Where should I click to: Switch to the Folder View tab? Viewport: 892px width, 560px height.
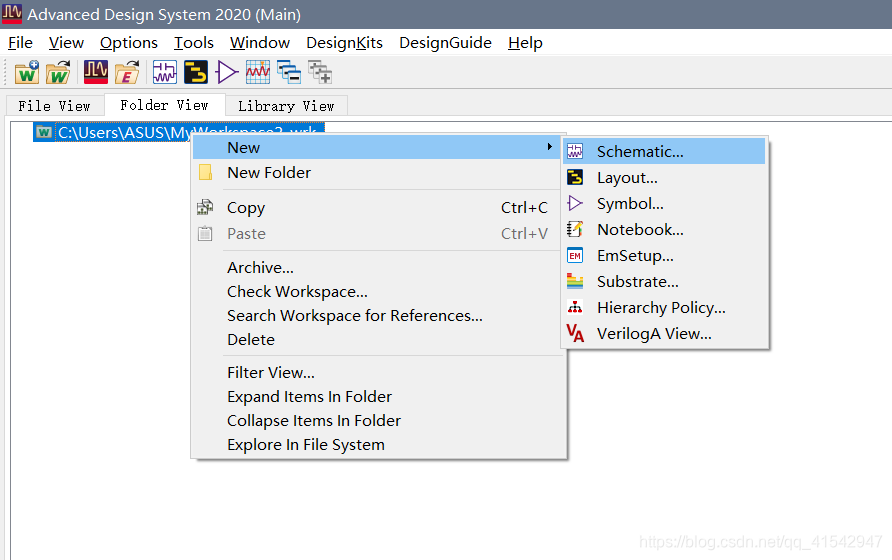tap(164, 105)
